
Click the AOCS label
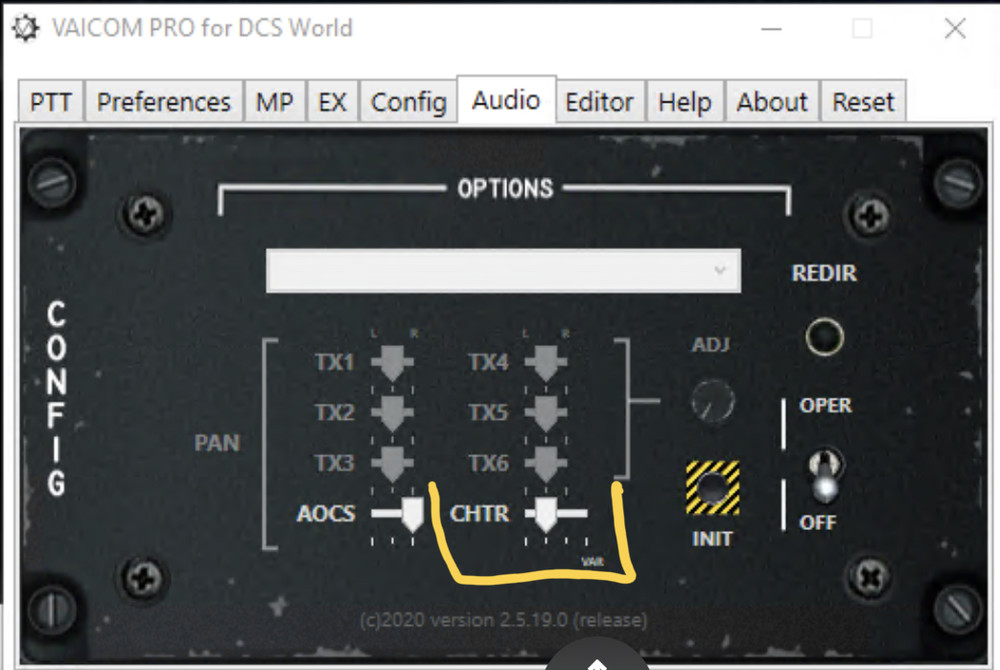coord(326,514)
